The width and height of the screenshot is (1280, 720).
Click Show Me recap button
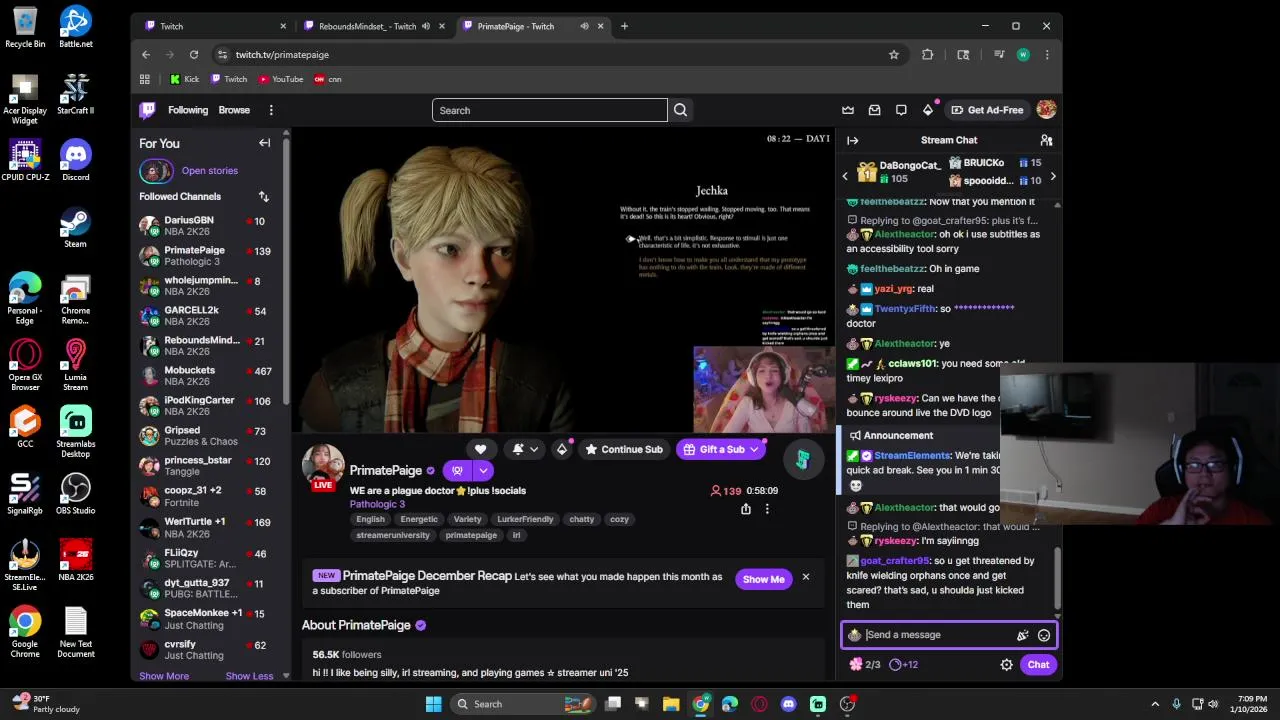point(763,579)
